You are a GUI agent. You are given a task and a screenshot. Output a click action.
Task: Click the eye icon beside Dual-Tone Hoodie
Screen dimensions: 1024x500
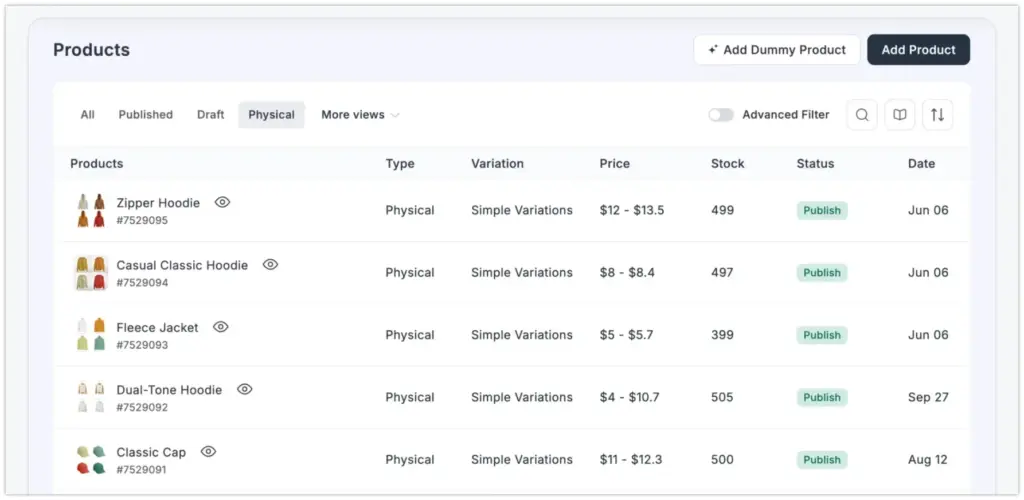(245, 389)
